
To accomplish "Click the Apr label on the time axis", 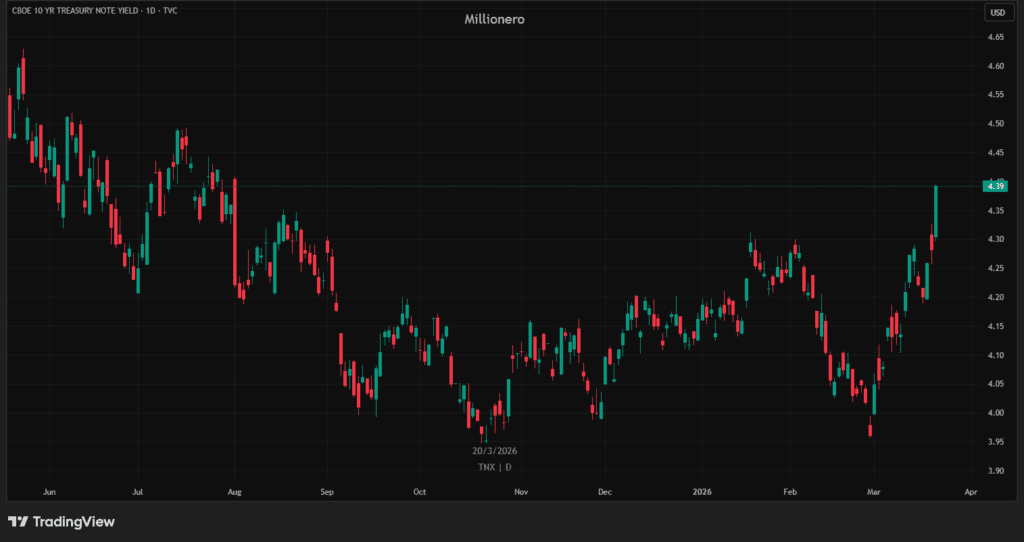I will click(x=969, y=492).
